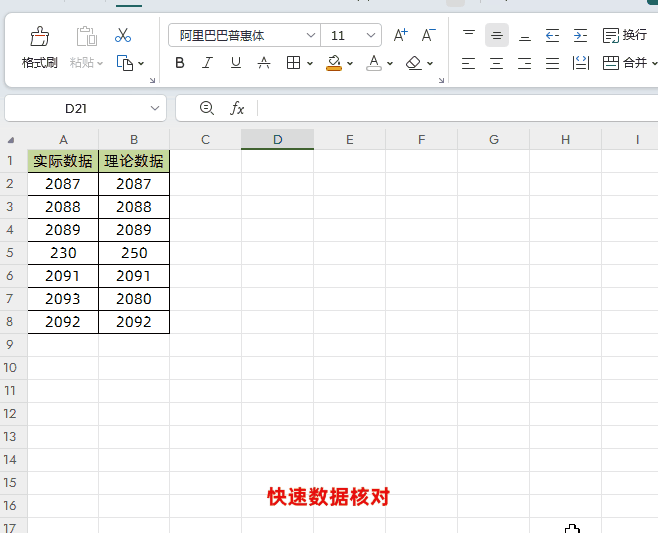Click the formula bar zoom magnifier icon
This screenshot has height=533, width=658.
coord(207,108)
